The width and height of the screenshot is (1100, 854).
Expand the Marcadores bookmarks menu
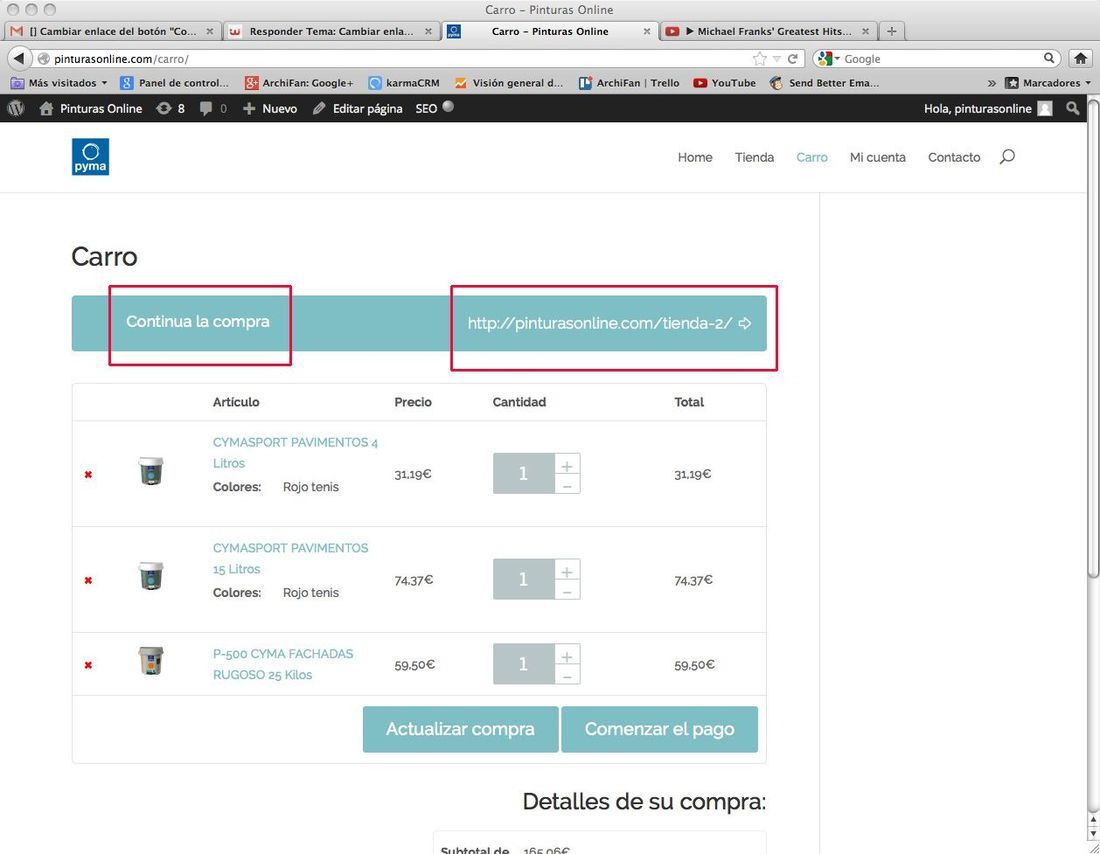pyautogui.click(x=1048, y=83)
